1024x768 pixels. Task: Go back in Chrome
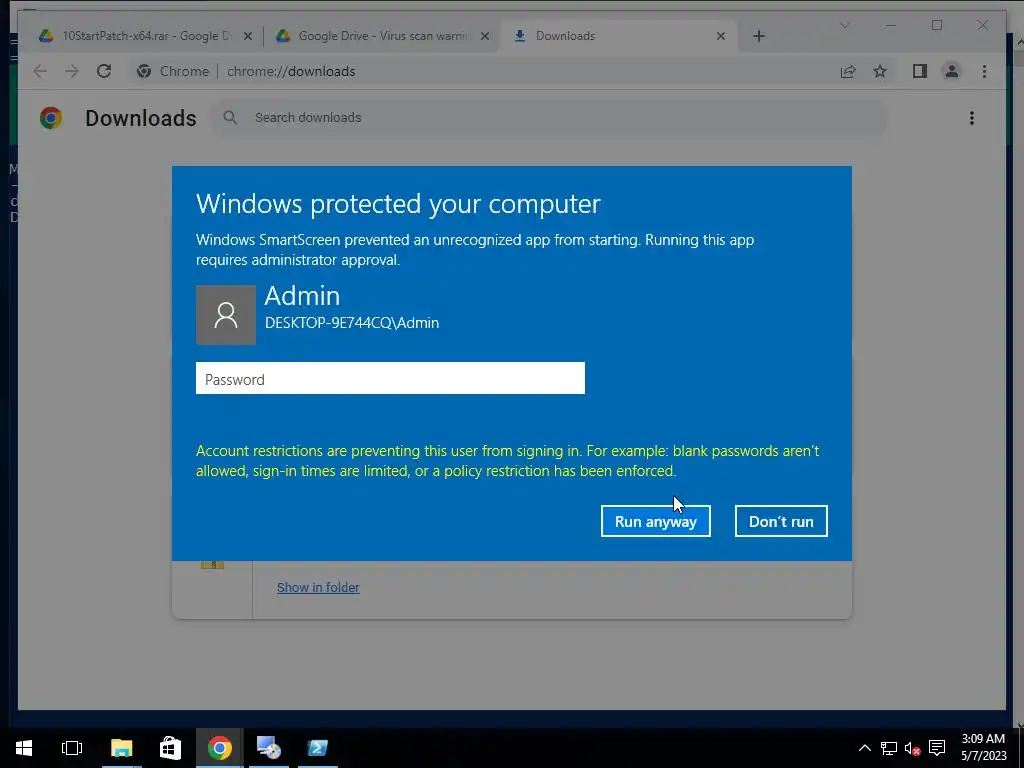coord(40,71)
